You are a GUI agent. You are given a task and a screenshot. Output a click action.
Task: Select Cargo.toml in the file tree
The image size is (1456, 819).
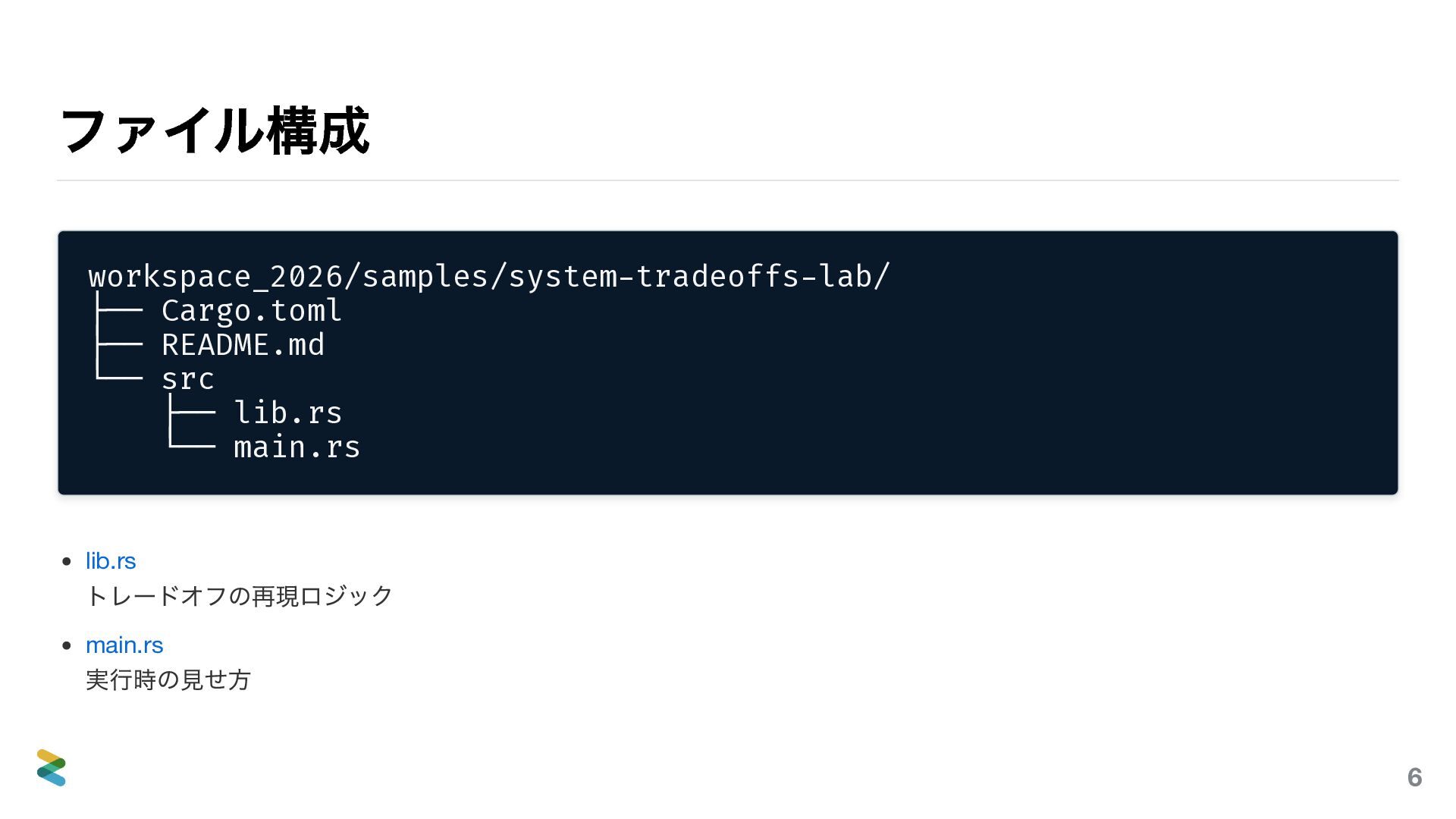point(252,311)
